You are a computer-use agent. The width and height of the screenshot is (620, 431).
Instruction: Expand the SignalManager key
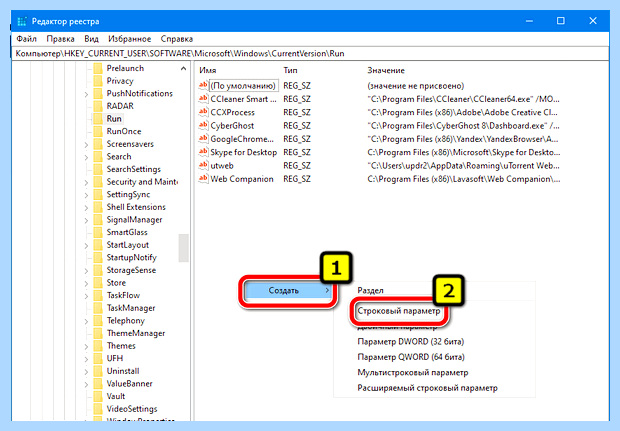click(x=86, y=220)
